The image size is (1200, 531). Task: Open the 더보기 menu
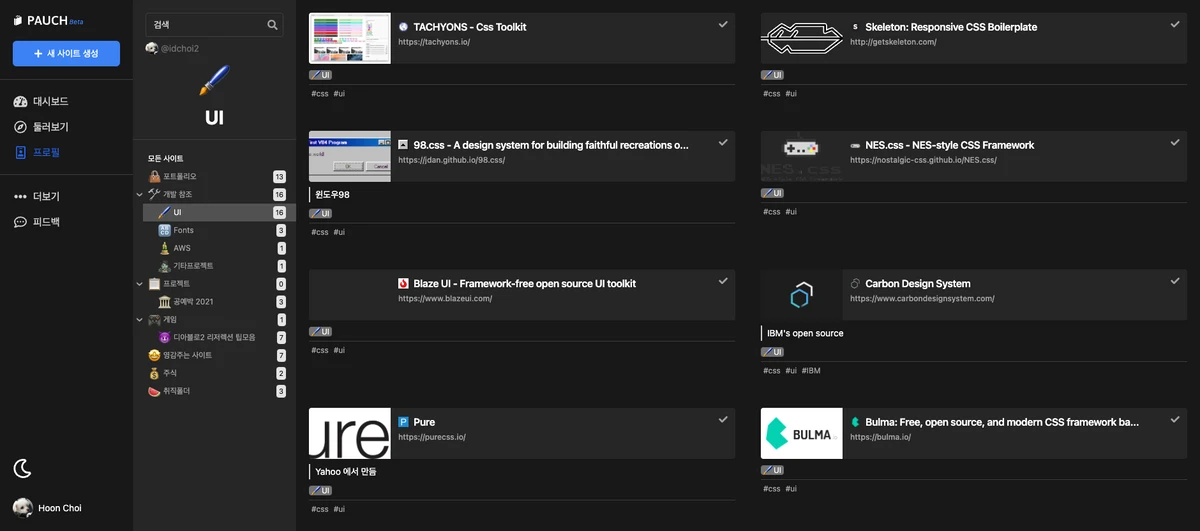point(37,196)
